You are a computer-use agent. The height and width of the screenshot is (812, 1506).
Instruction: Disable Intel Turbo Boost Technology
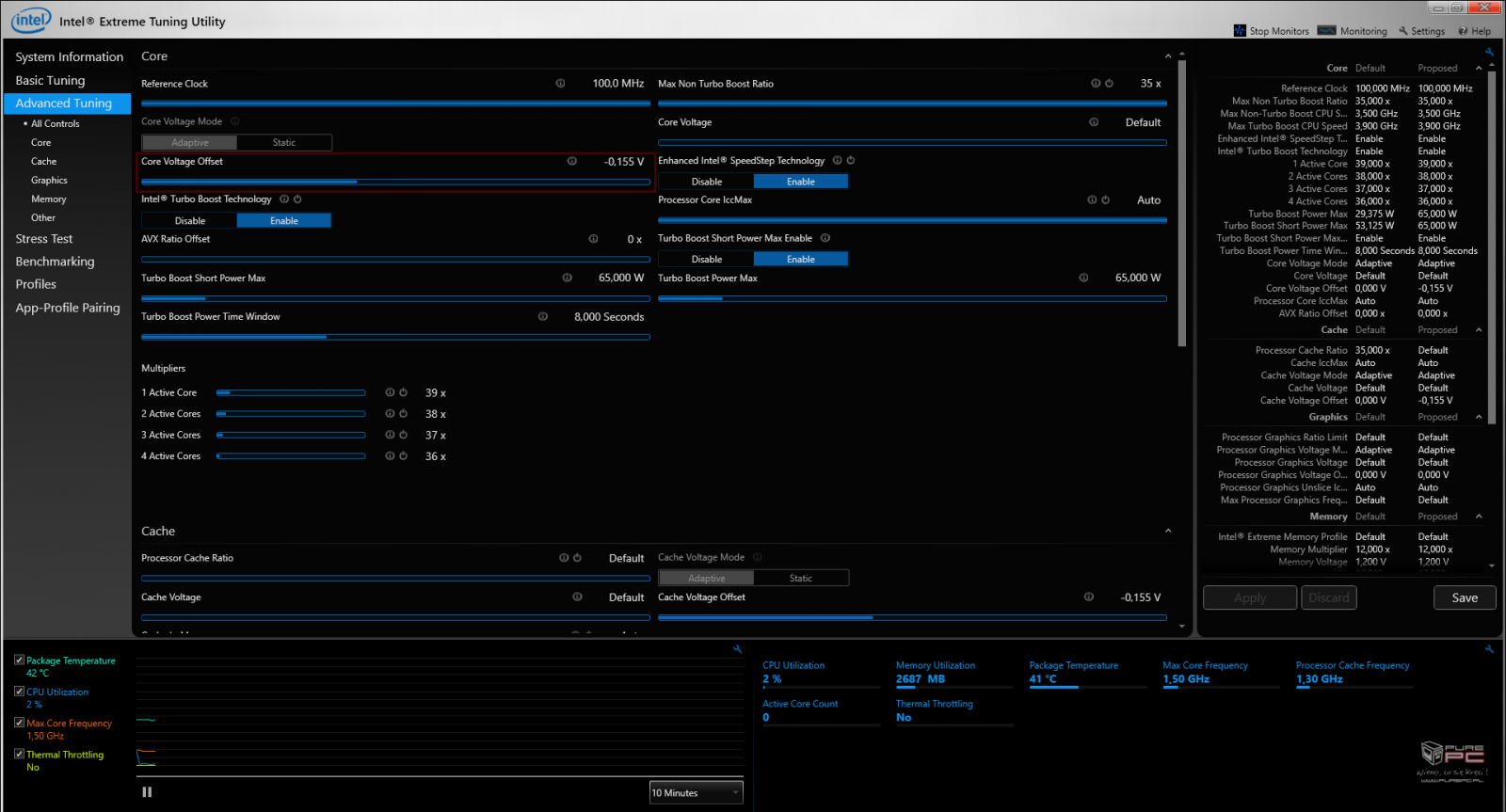click(189, 221)
